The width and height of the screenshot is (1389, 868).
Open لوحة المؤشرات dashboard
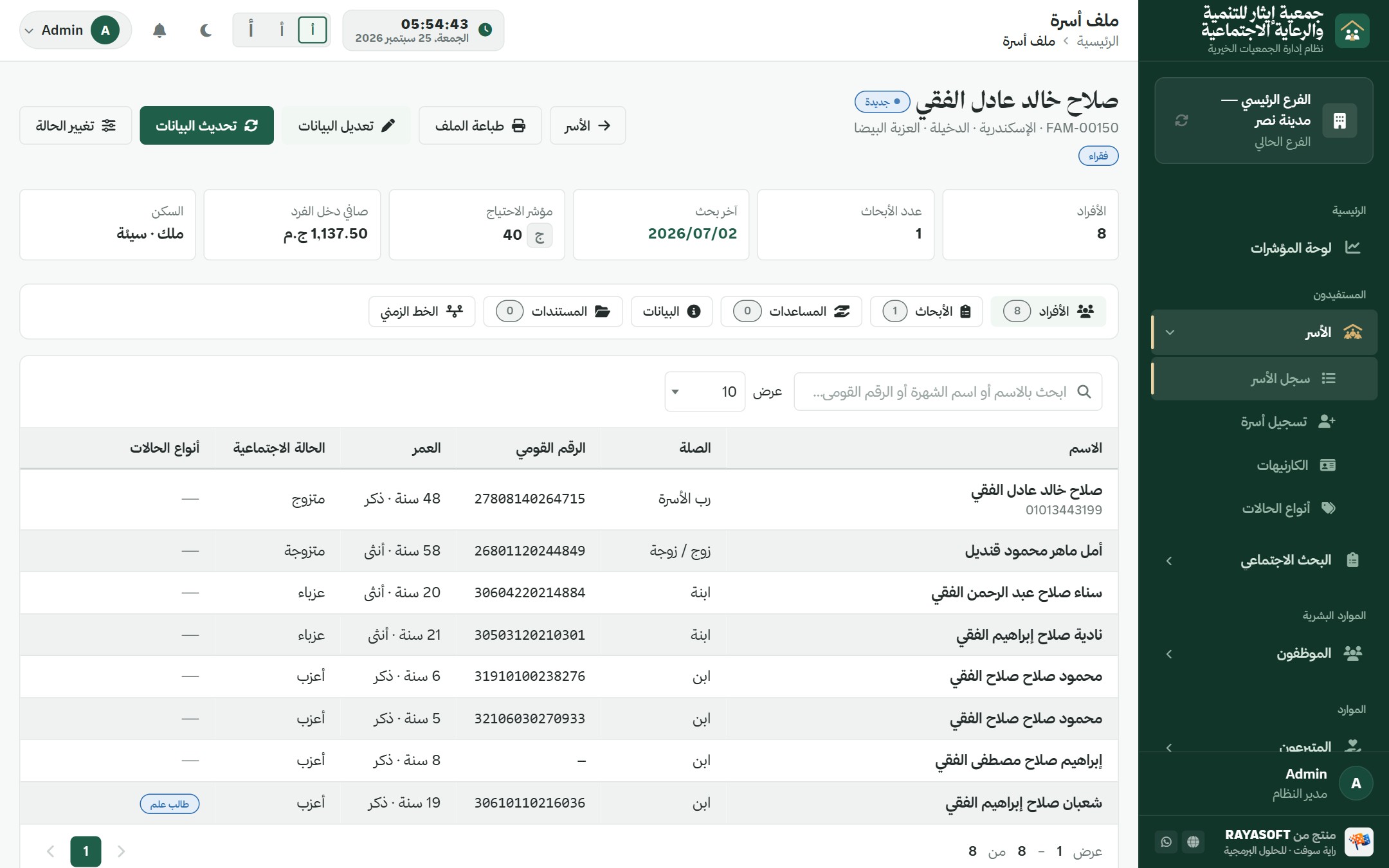1264,248
